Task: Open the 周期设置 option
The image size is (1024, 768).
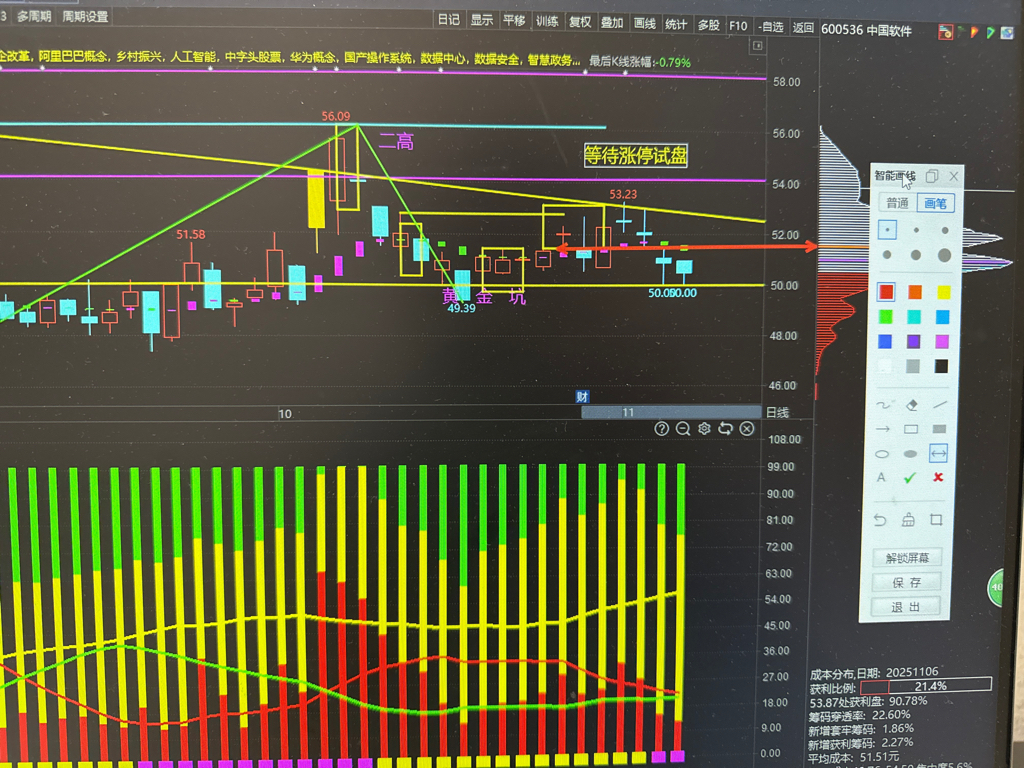Action: pos(85,16)
